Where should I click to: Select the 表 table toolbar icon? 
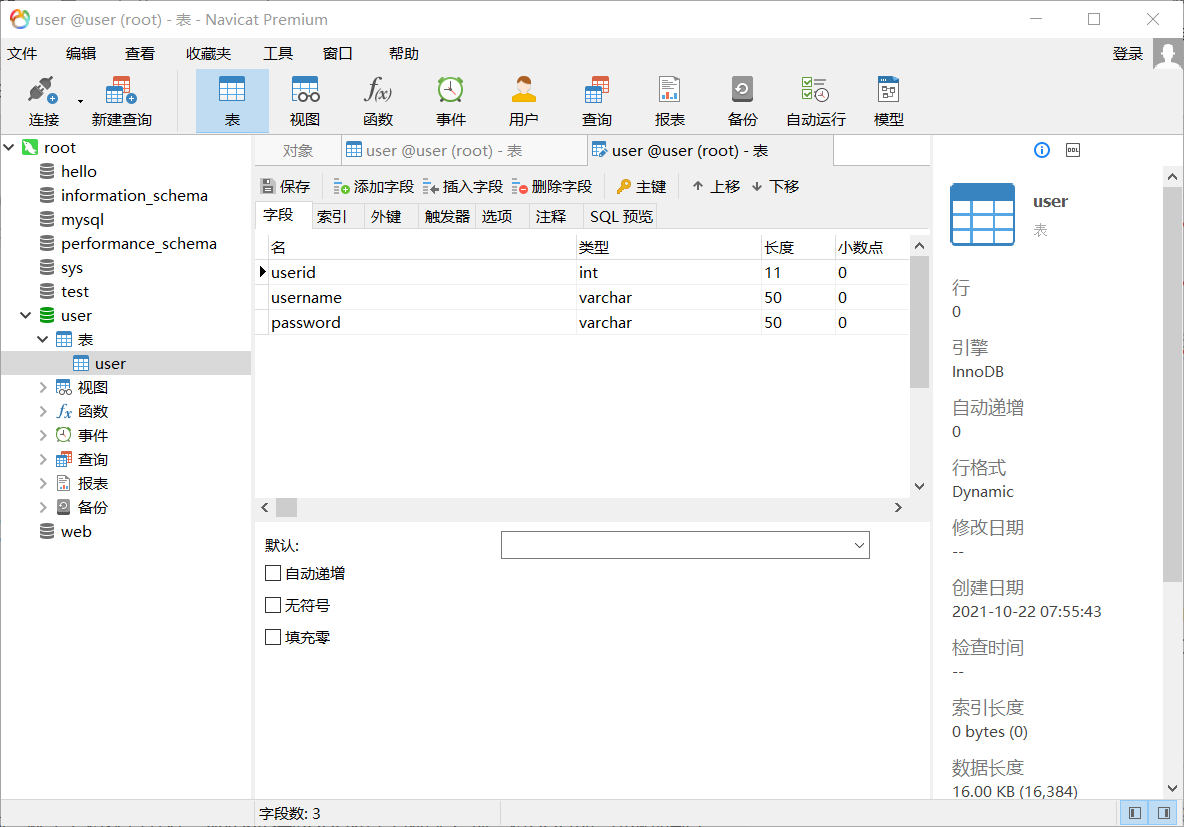[x=232, y=101]
